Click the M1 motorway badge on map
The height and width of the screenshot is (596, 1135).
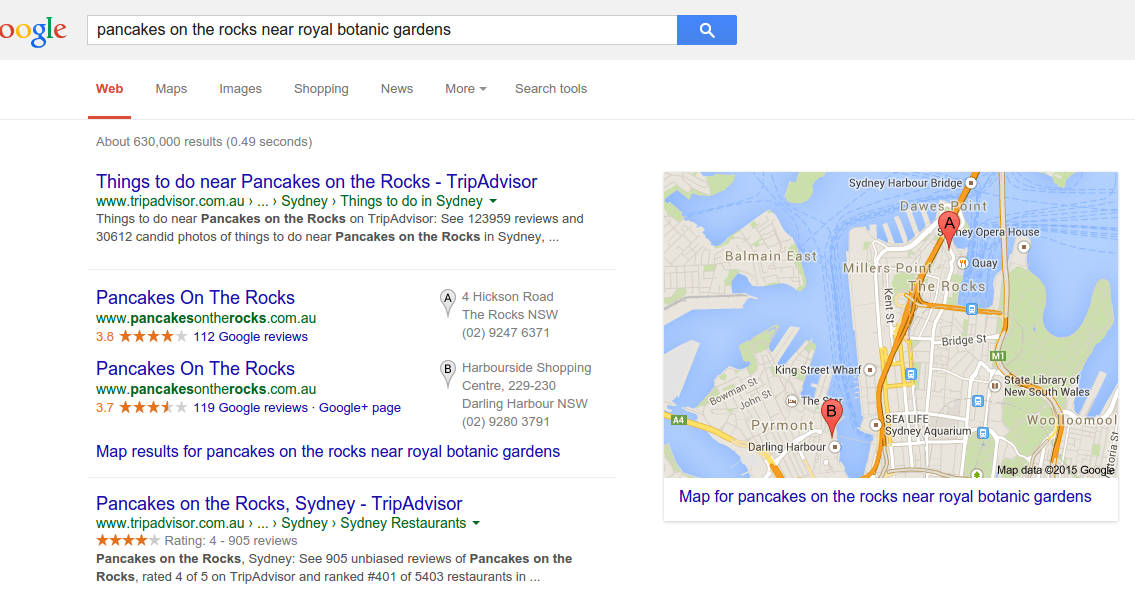pyautogui.click(x=998, y=356)
